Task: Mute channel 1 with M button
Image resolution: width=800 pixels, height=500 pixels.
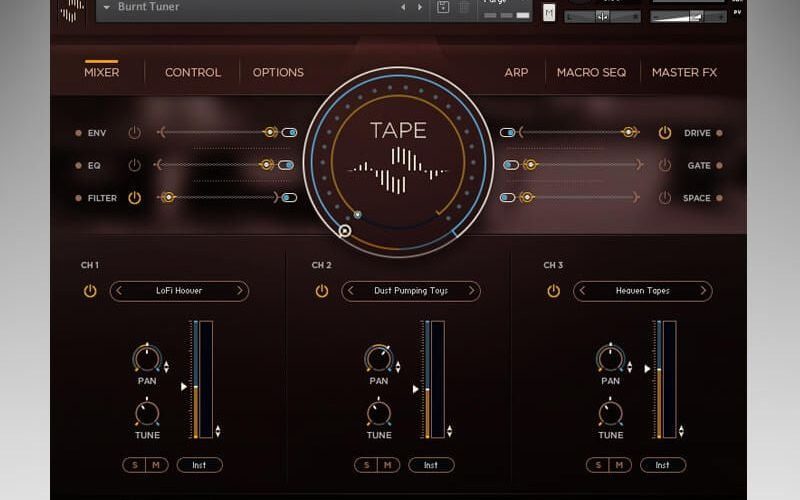Action: (x=156, y=465)
